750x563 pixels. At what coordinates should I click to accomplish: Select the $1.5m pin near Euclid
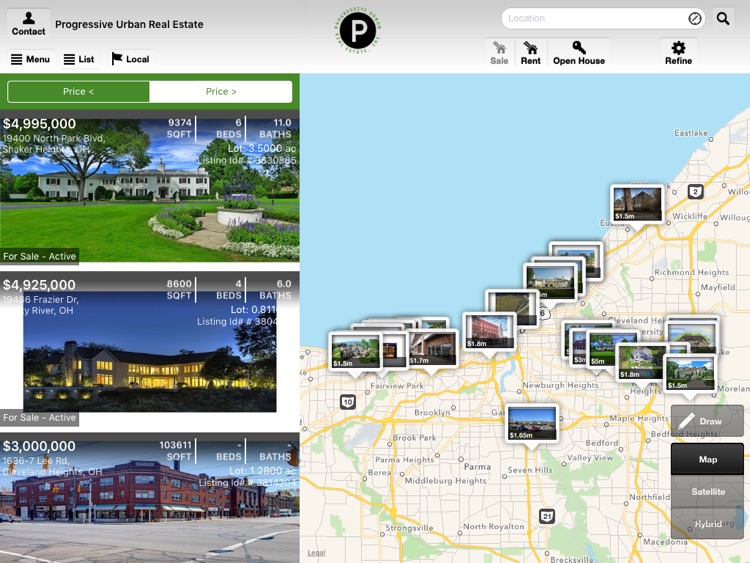(x=637, y=205)
